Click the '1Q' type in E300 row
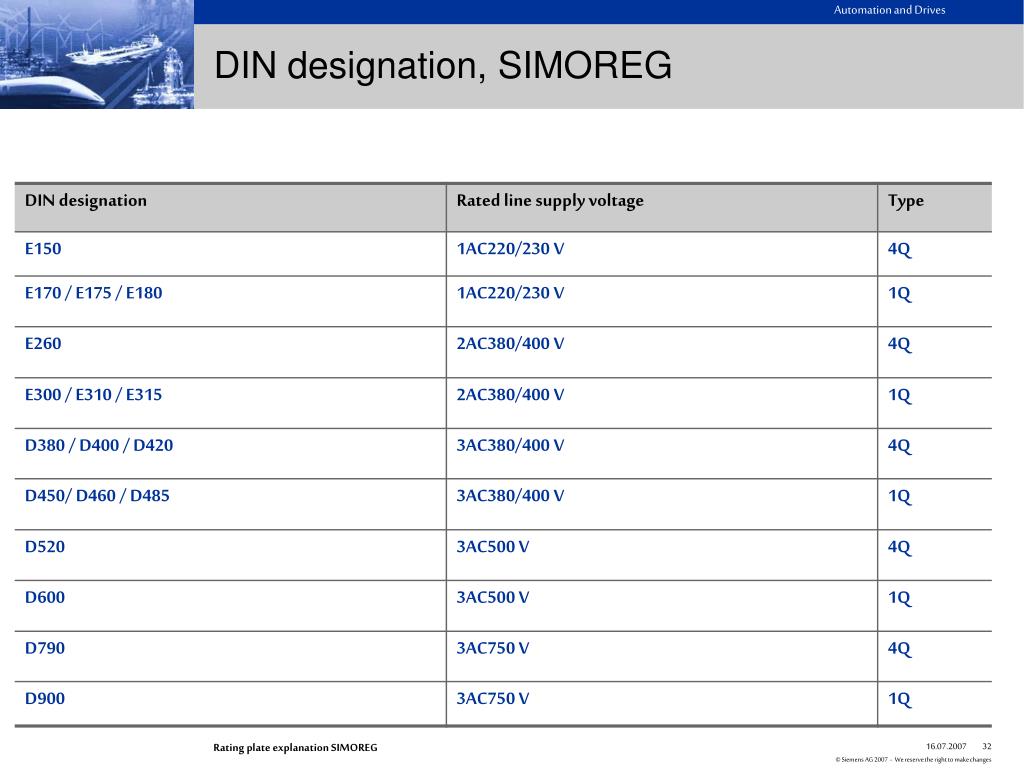This screenshot has height=768, width=1024. [899, 395]
